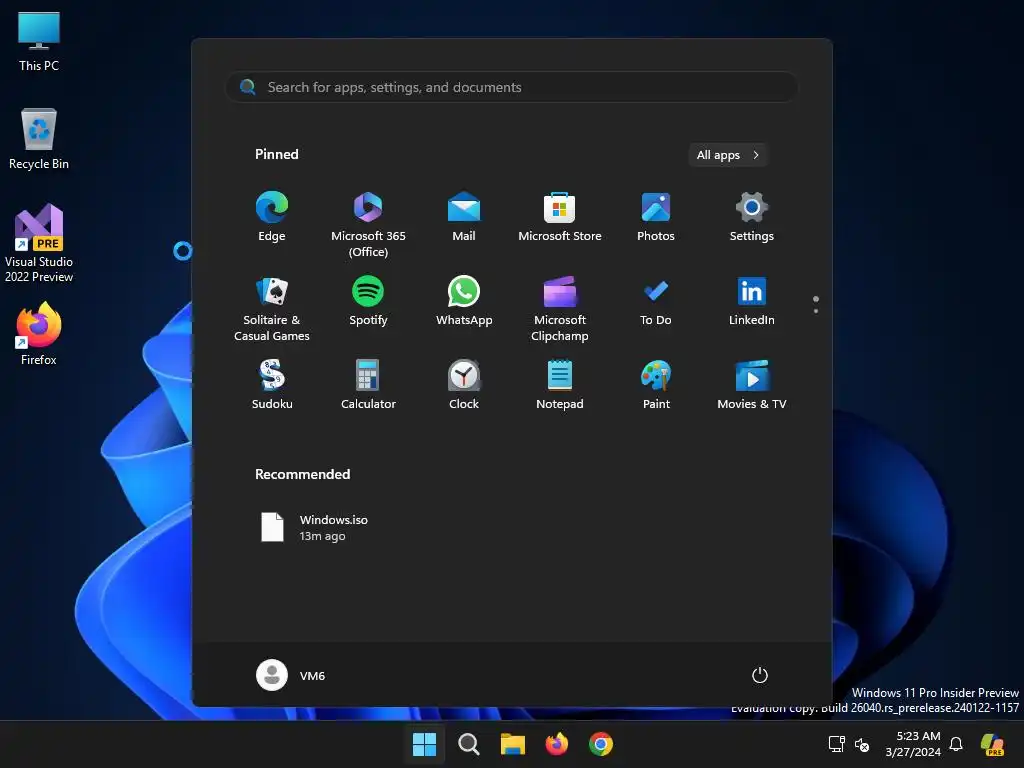Launch Firefox from taskbar
Screen dimensions: 1024x768
click(x=556, y=744)
